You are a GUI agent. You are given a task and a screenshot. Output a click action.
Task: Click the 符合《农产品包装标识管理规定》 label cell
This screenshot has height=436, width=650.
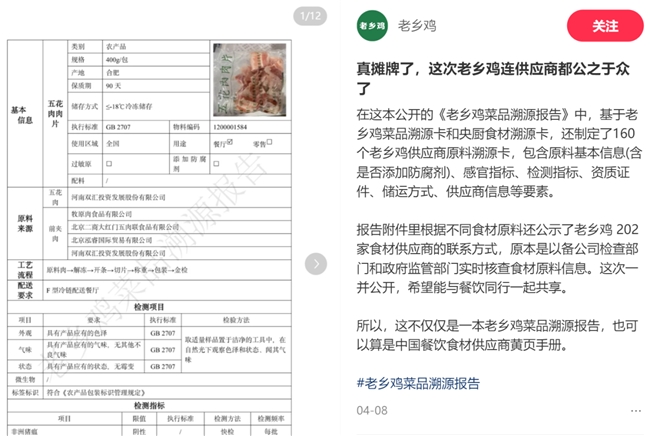[167, 392]
